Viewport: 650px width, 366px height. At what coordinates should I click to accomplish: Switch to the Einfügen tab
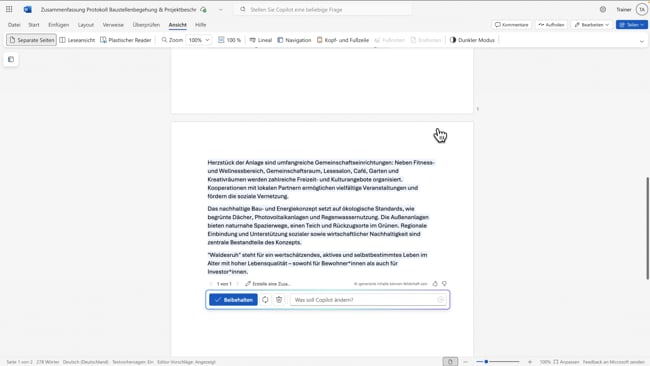tap(58, 25)
